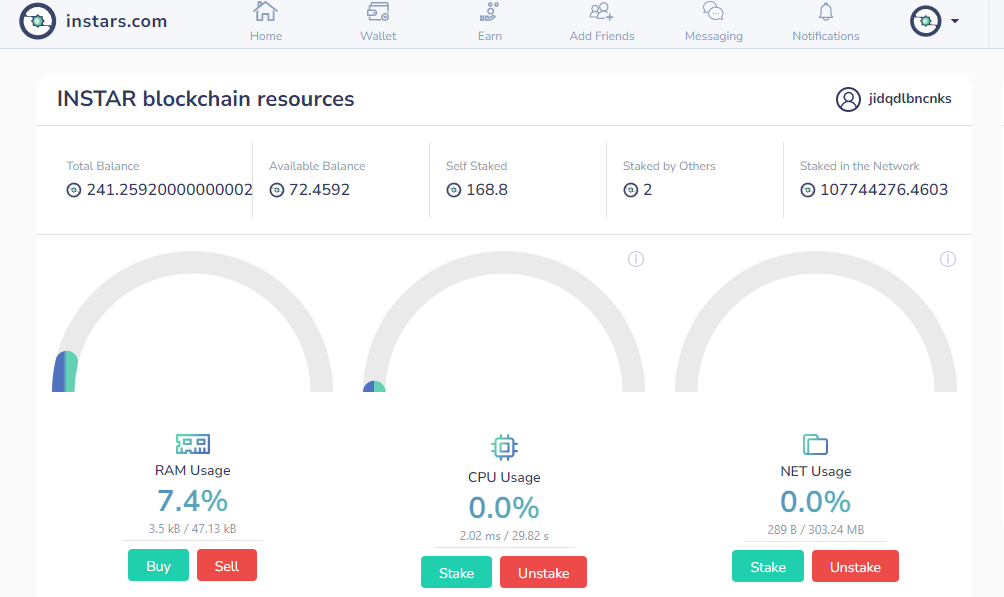This screenshot has width=1004, height=597.
Task: Open the Wallet icon in the navbar
Action: 378,12
